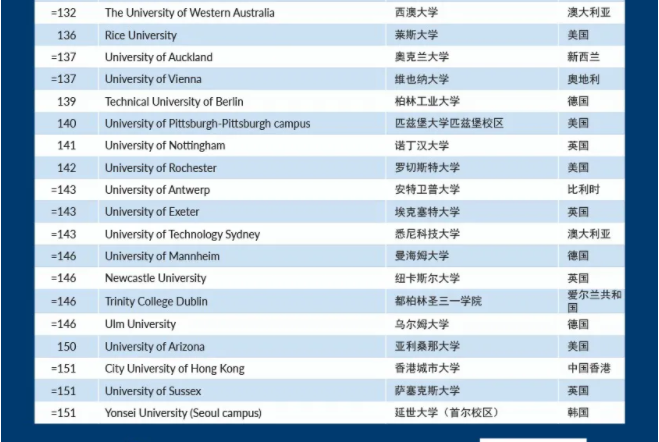659x442 pixels.
Task: Click the Chinese name '亚利桑那大学'
Action: (x=427, y=347)
